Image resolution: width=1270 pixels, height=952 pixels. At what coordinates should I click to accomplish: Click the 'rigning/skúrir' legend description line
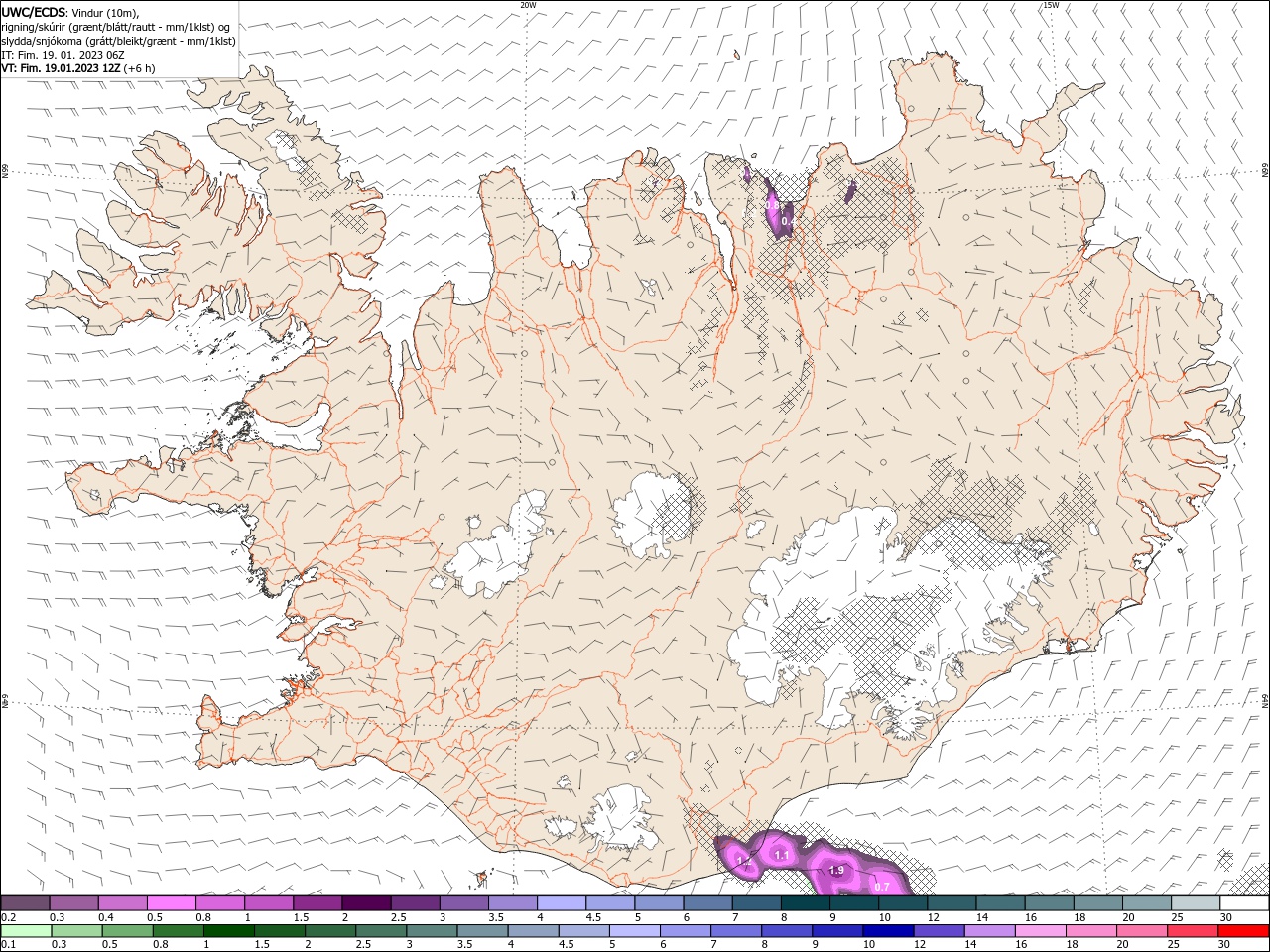117,27
